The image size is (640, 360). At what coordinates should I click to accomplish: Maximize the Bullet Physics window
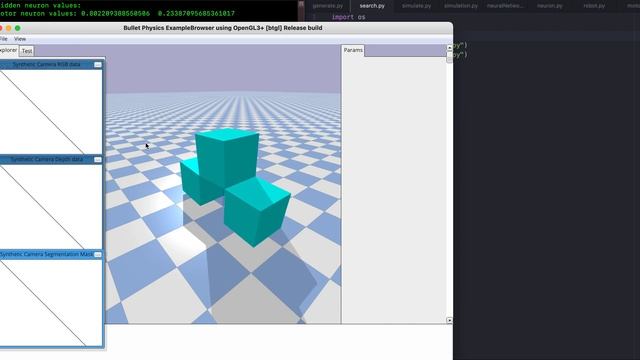[18, 28]
